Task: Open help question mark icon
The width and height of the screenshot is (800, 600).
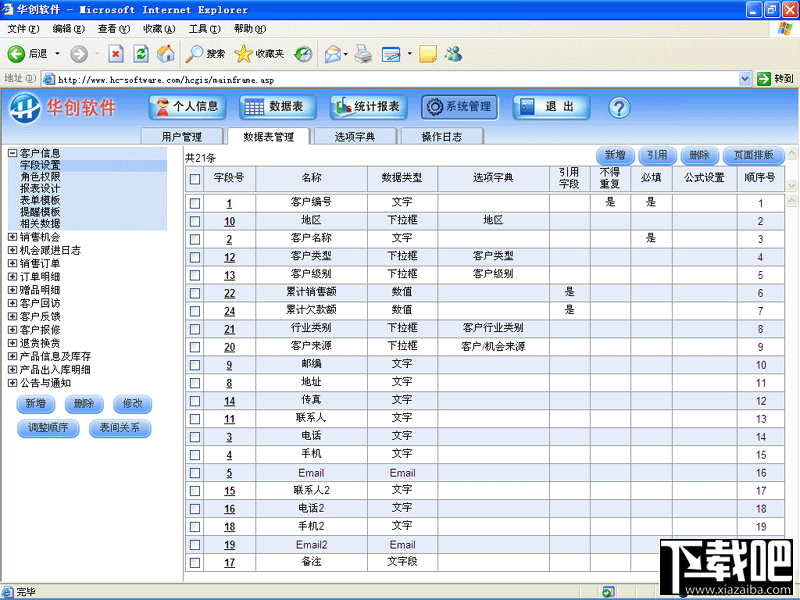Action: [619, 108]
